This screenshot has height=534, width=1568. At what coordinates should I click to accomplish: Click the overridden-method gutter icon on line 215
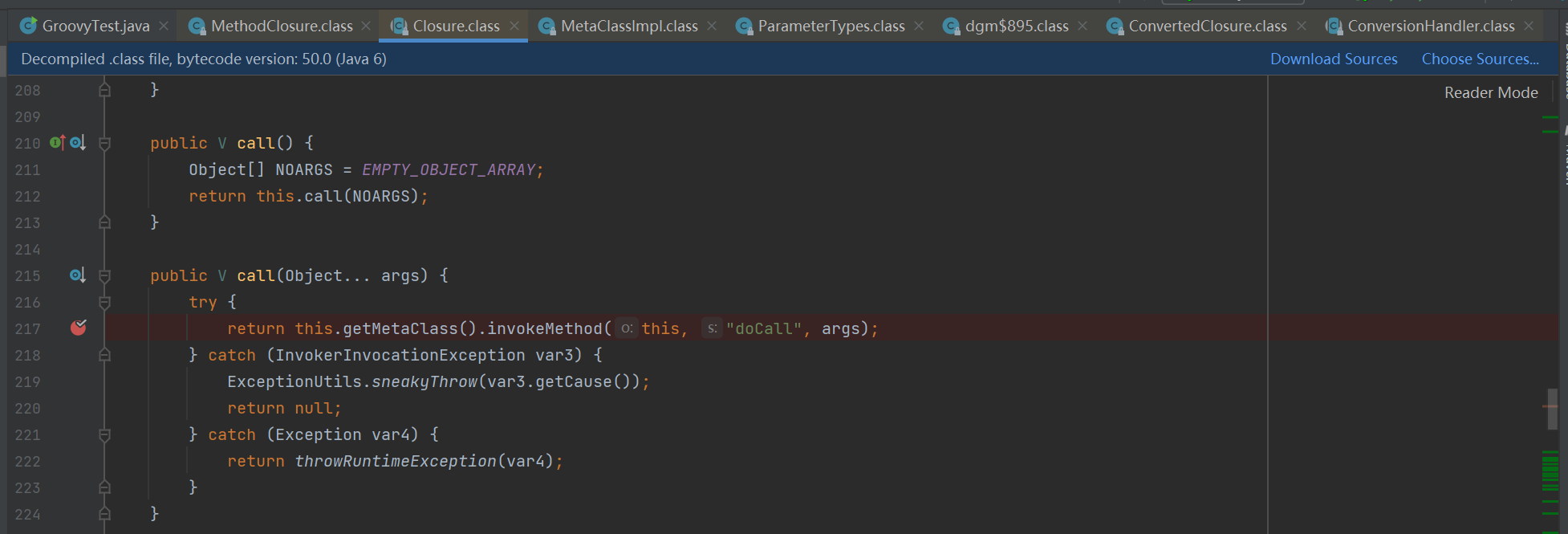[78, 275]
